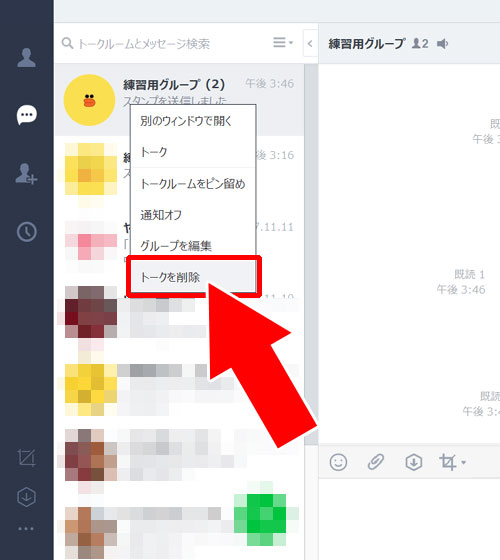This screenshot has height=560, width=500.
Task: Open the 練習用グループ (2) chat row title
Action: (x=174, y=85)
